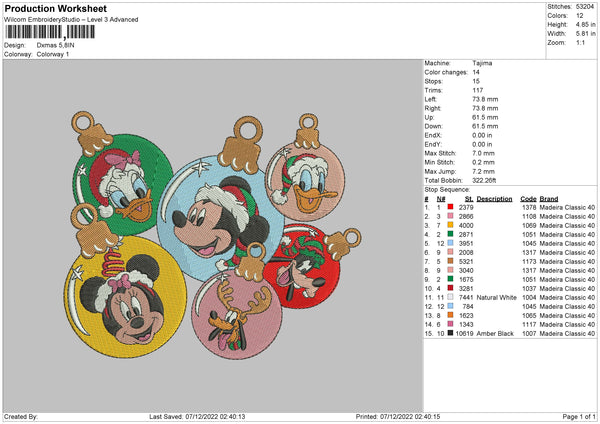600x424 pixels.
Task: Click the Trims value 117
Action: click(478, 90)
